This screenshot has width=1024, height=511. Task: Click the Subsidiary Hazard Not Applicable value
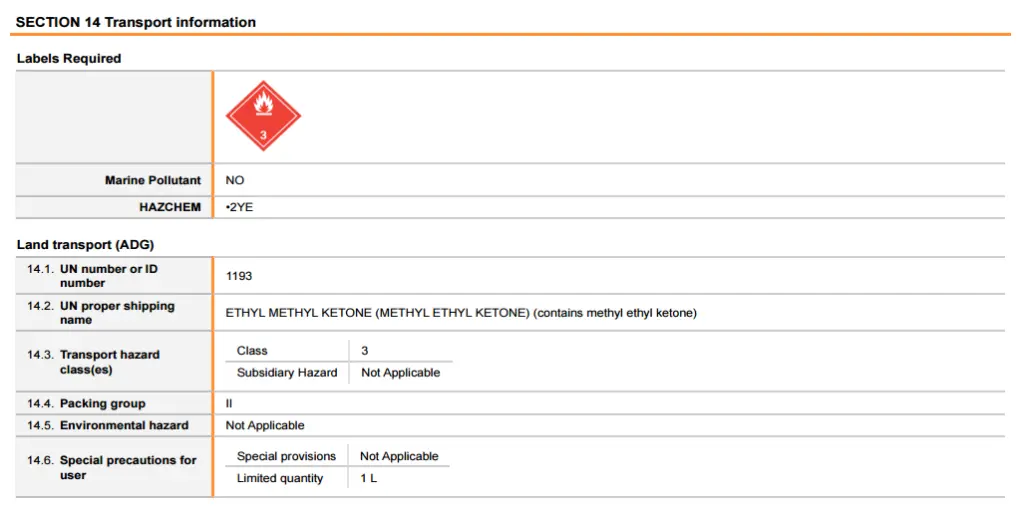[x=400, y=372]
